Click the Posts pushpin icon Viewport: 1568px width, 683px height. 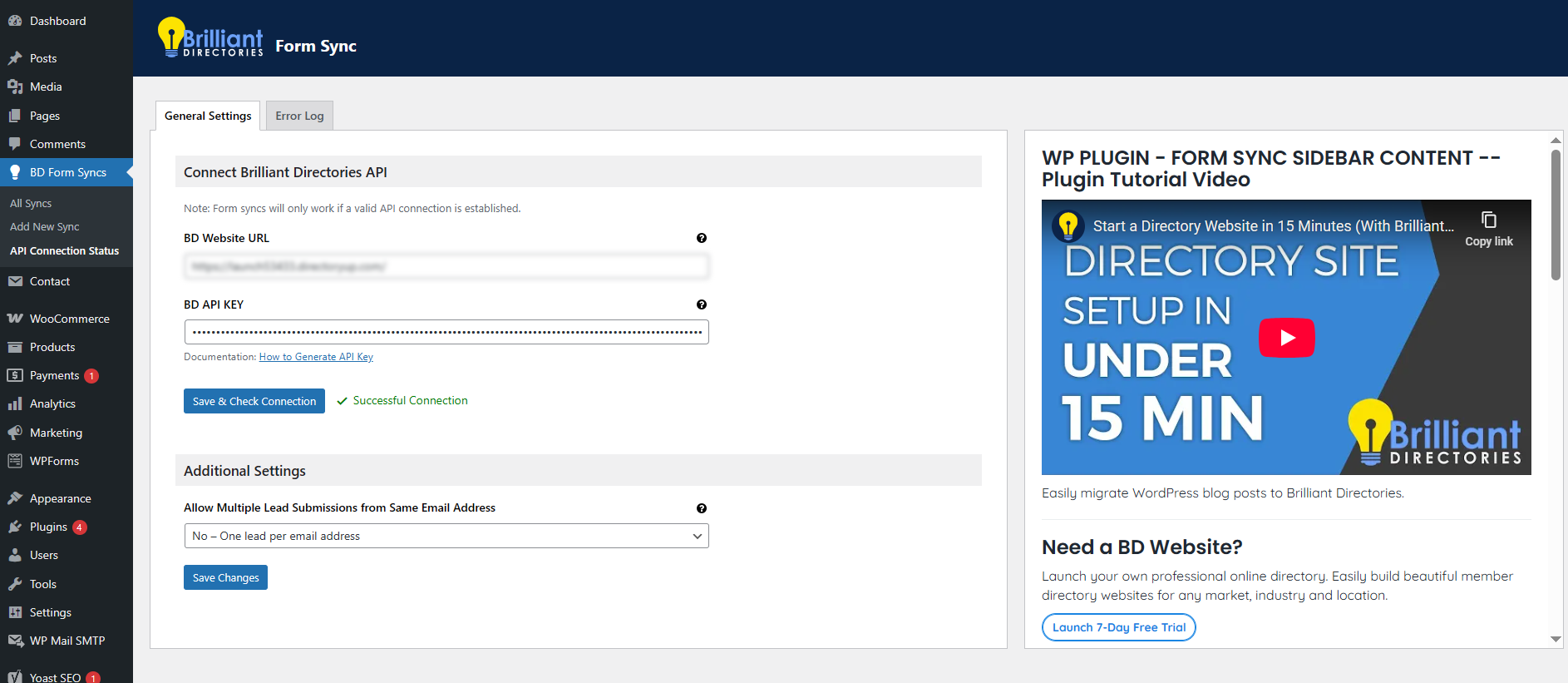[15, 58]
